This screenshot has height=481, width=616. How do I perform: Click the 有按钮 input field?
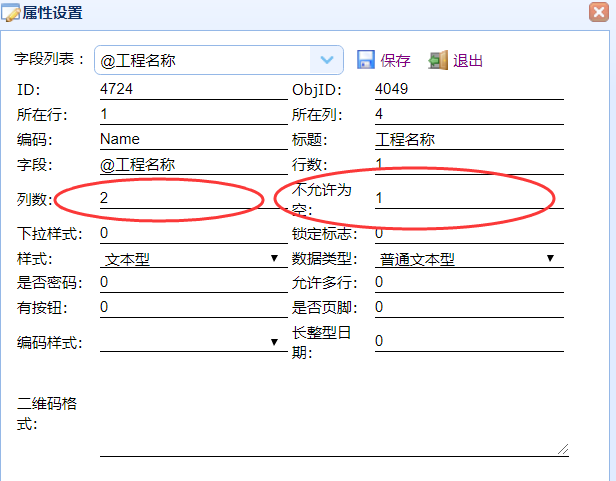pyautogui.click(x=194, y=307)
